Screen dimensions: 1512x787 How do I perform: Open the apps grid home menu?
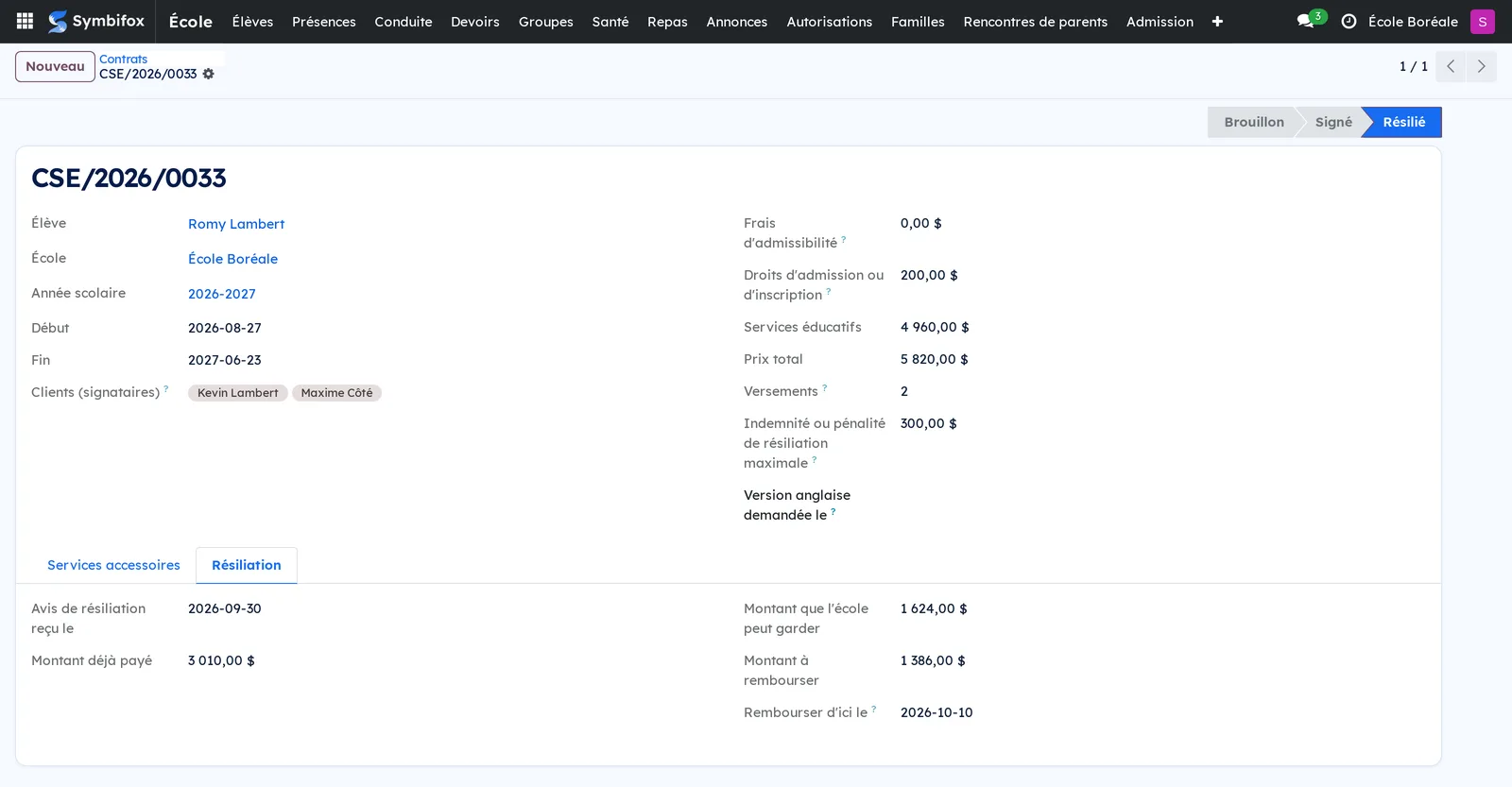click(26, 21)
